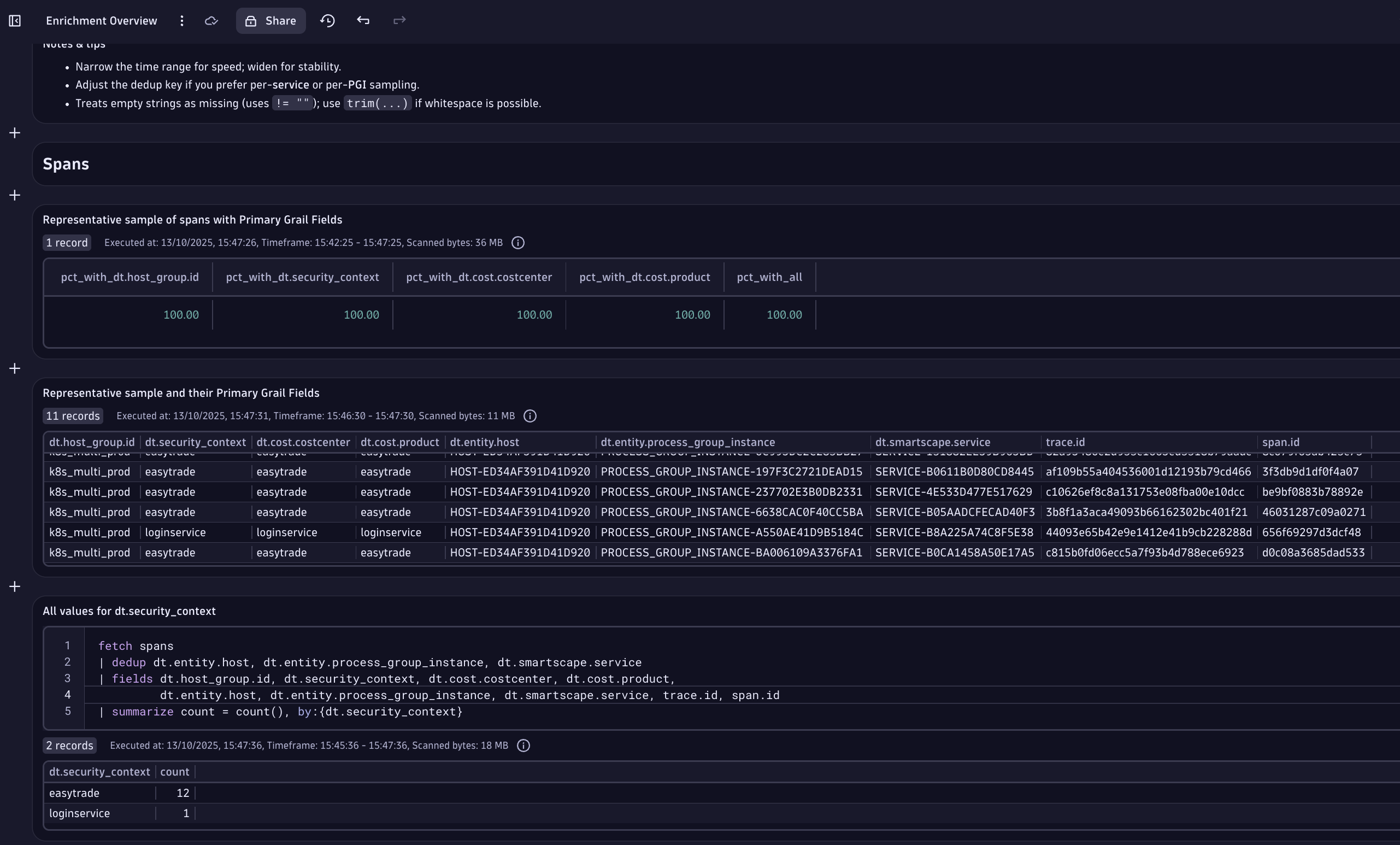The image size is (1400, 845).
Task: Click the undo arrow icon
Action: pos(363,21)
